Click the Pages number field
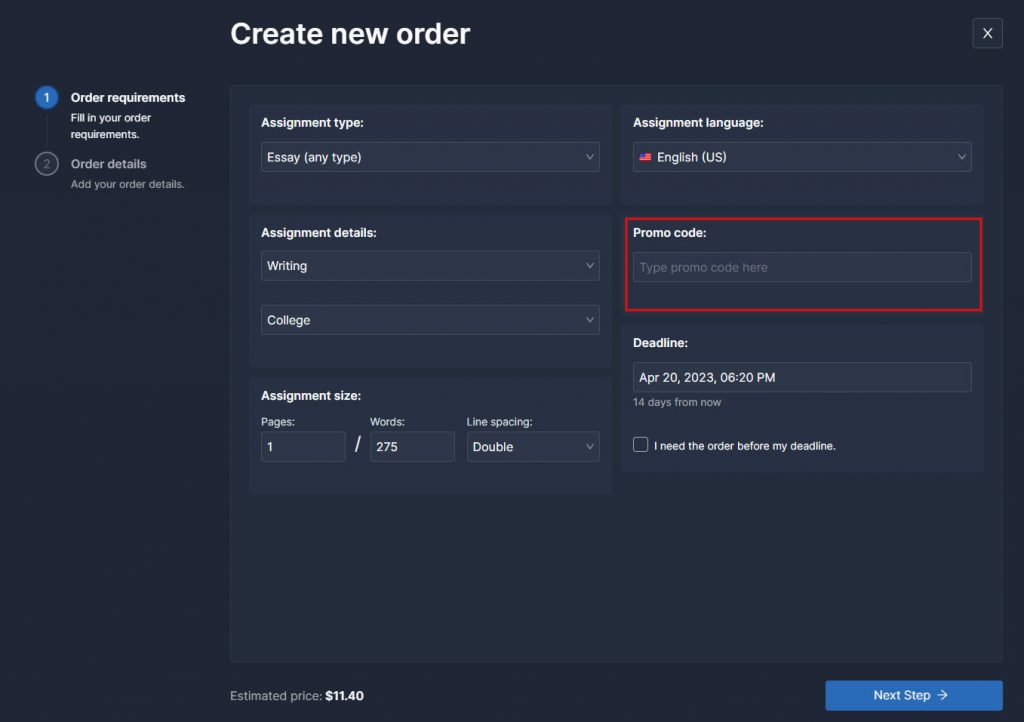The height and width of the screenshot is (722, 1024). point(303,447)
